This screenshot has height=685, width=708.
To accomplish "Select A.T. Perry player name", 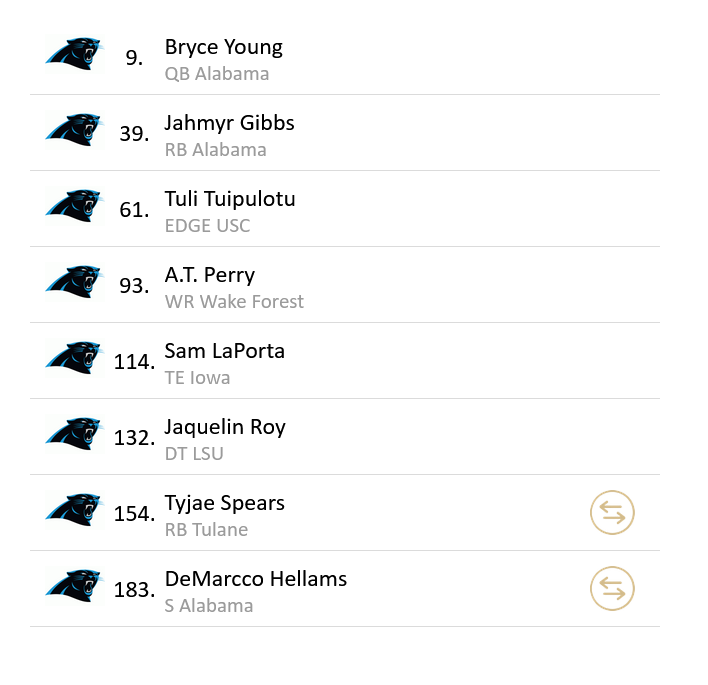I will [x=210, y=275].
